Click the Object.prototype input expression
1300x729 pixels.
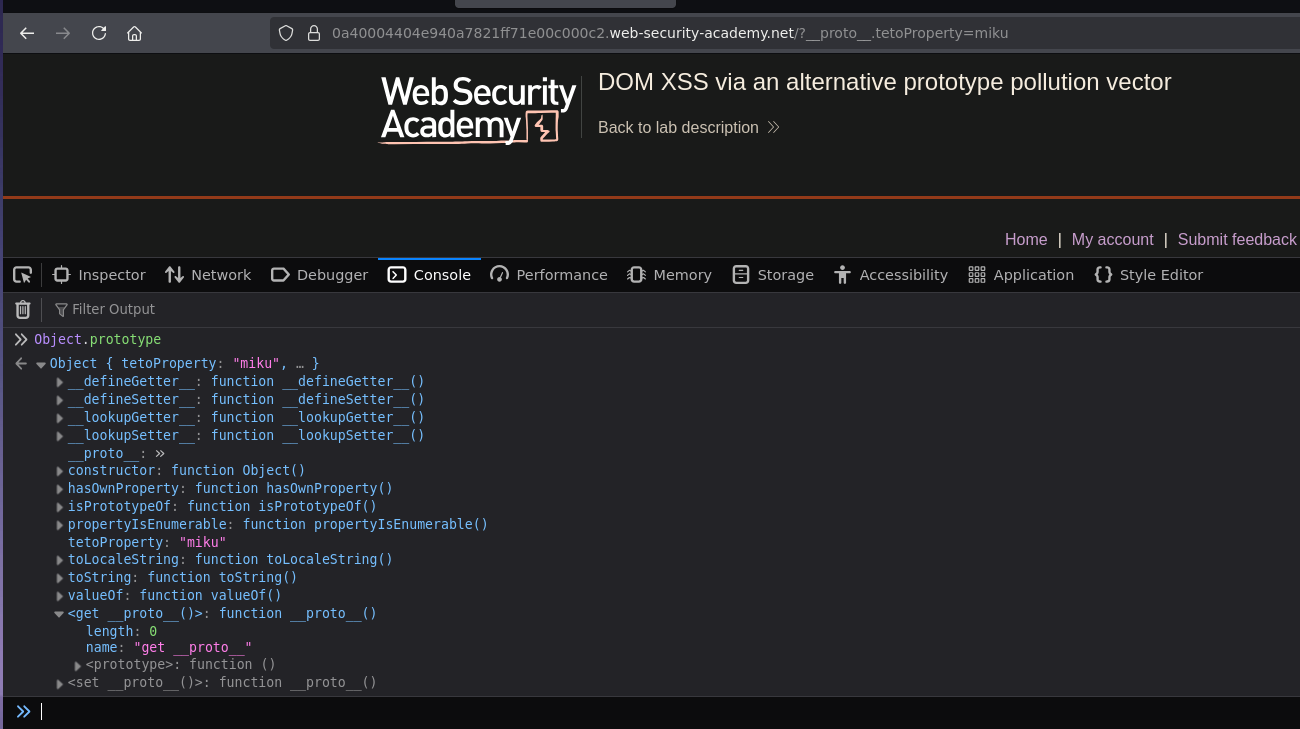(x=97, y=340)
